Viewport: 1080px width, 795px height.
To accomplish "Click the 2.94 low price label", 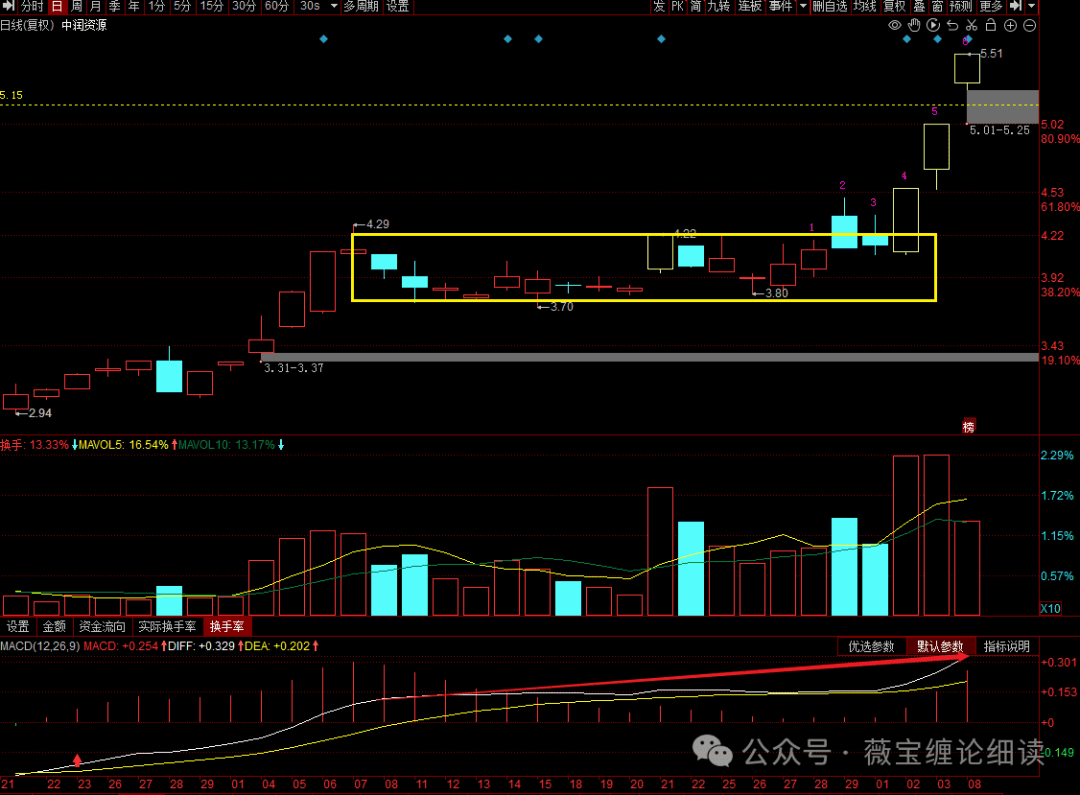I will (40, 413).
